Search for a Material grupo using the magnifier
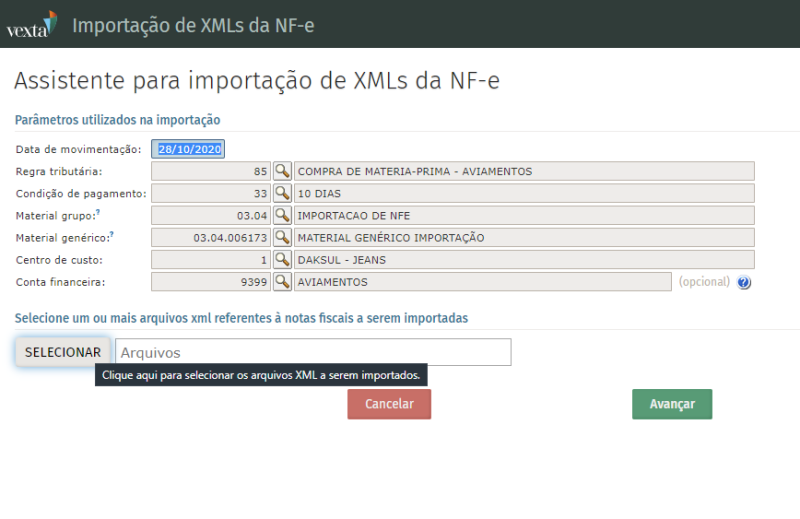800x519 pixels. point(282,215)
